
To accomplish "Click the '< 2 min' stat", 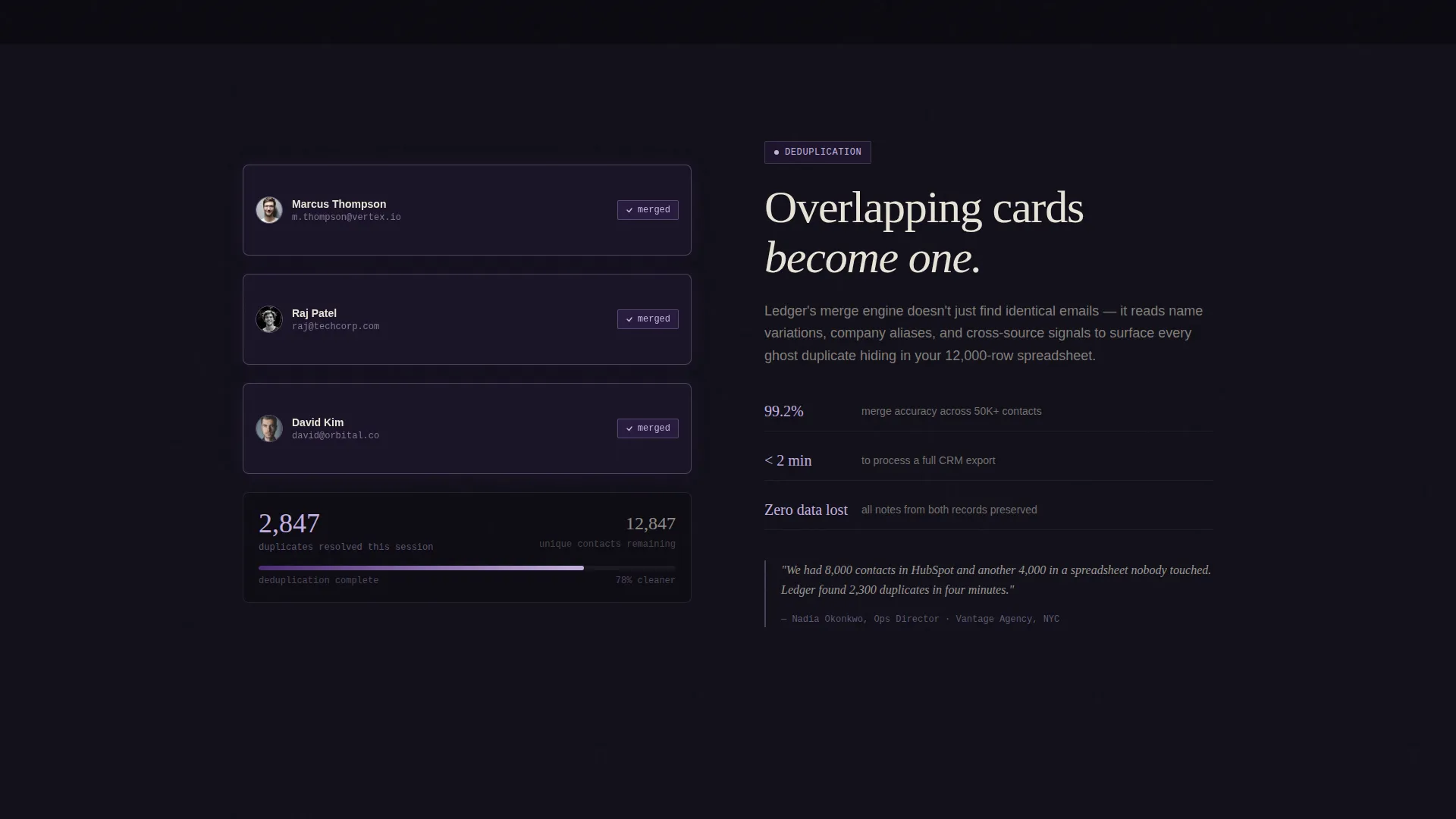I will [x=788, y=461].
